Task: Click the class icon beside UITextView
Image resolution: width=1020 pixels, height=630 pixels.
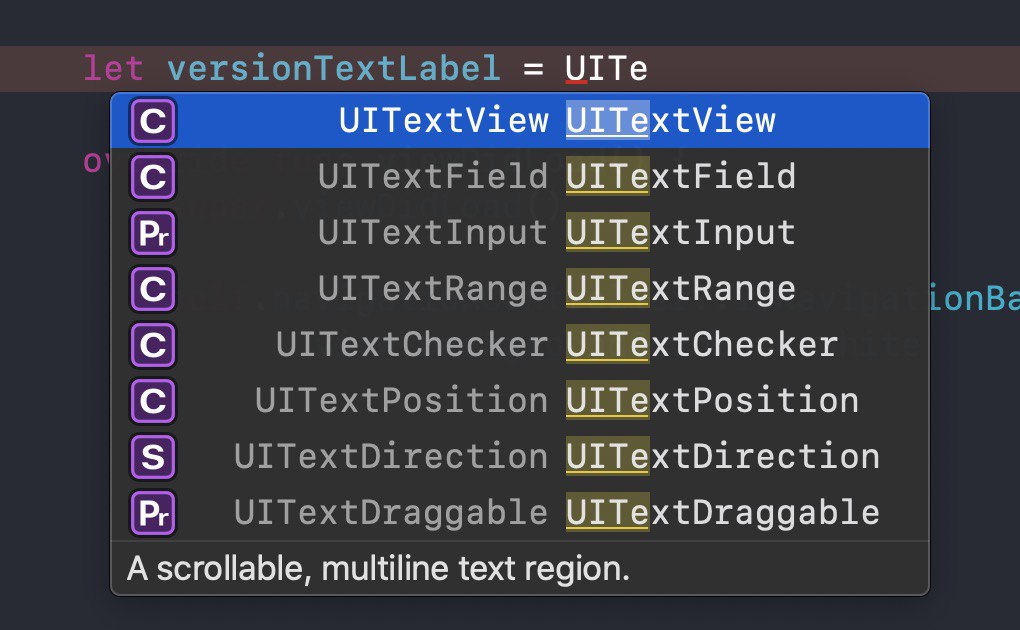Action: click(x=153, y=121)
